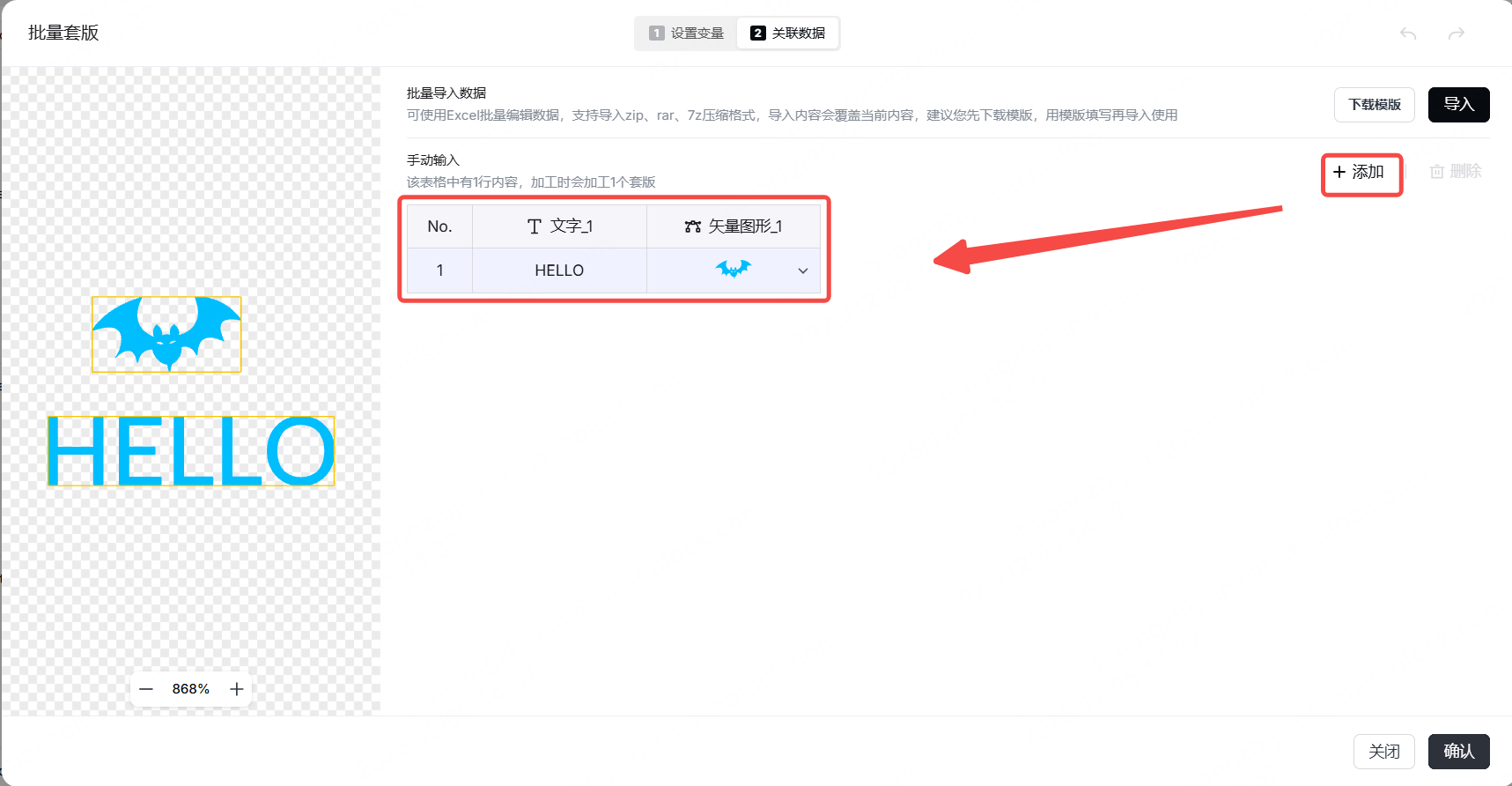Click the redo arrow icon
The image size is (1512, 786).
[x=1457, y=33]
